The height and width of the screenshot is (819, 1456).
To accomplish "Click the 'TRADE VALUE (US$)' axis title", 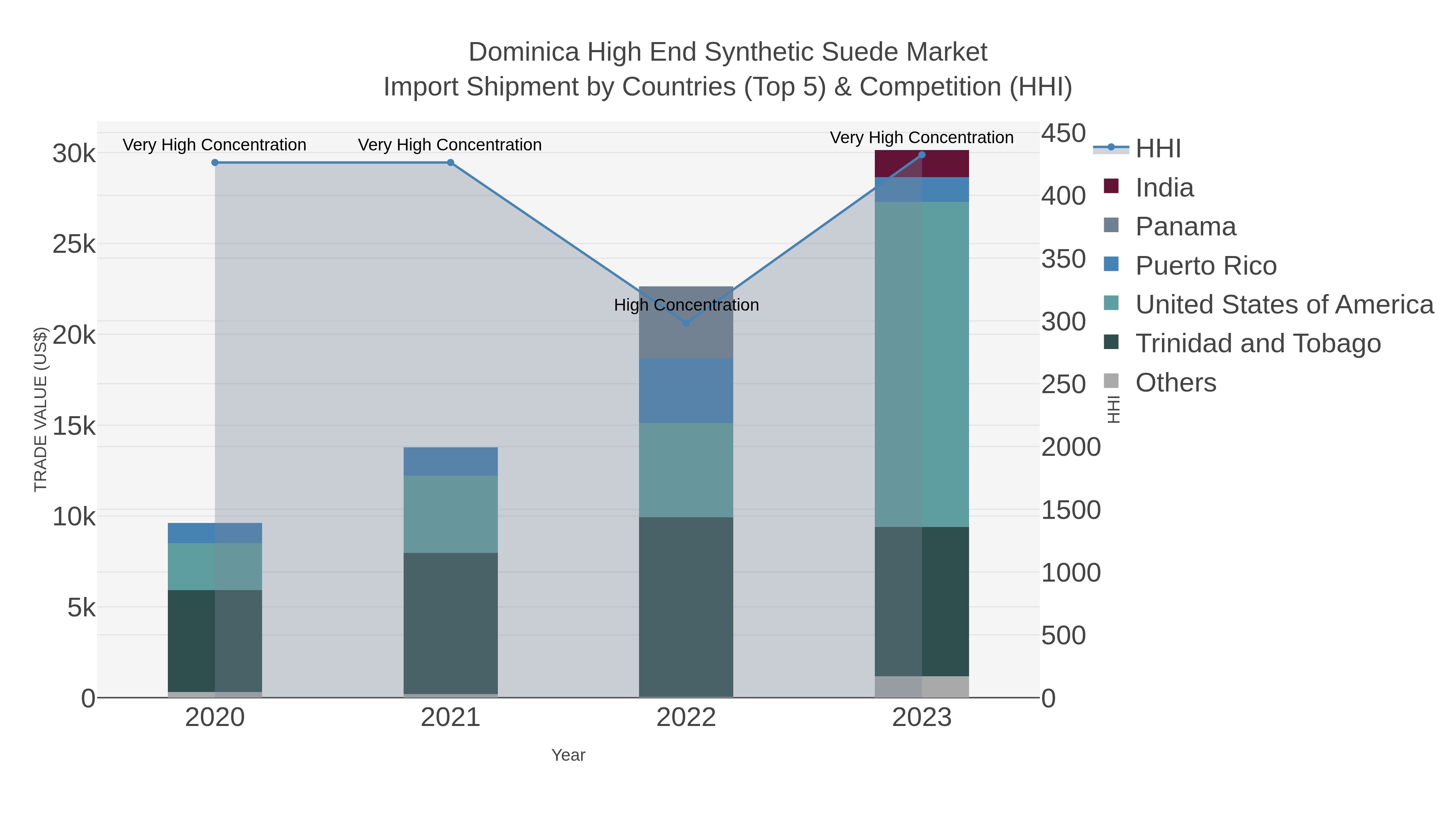I will point(41,409).
